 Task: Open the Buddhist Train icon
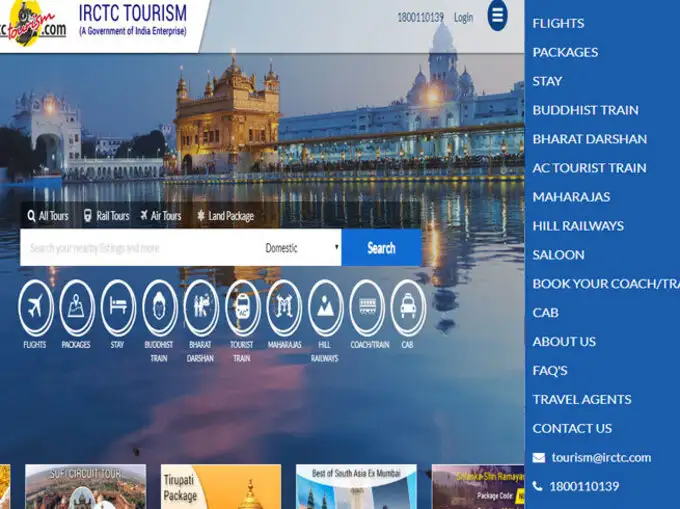click(x=159, y=306)
